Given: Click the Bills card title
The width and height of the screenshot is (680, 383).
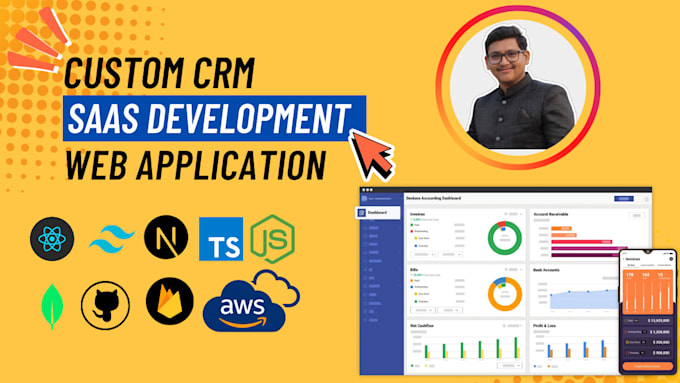Looking at the screenshot, I should [414, 270].
